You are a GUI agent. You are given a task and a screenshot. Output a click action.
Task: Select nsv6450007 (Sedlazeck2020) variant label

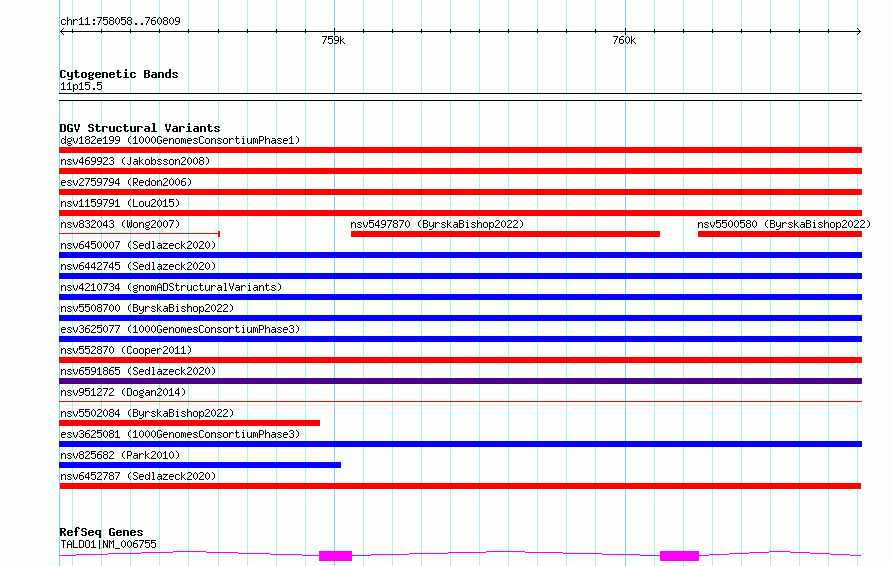click(x=138, y=245)
